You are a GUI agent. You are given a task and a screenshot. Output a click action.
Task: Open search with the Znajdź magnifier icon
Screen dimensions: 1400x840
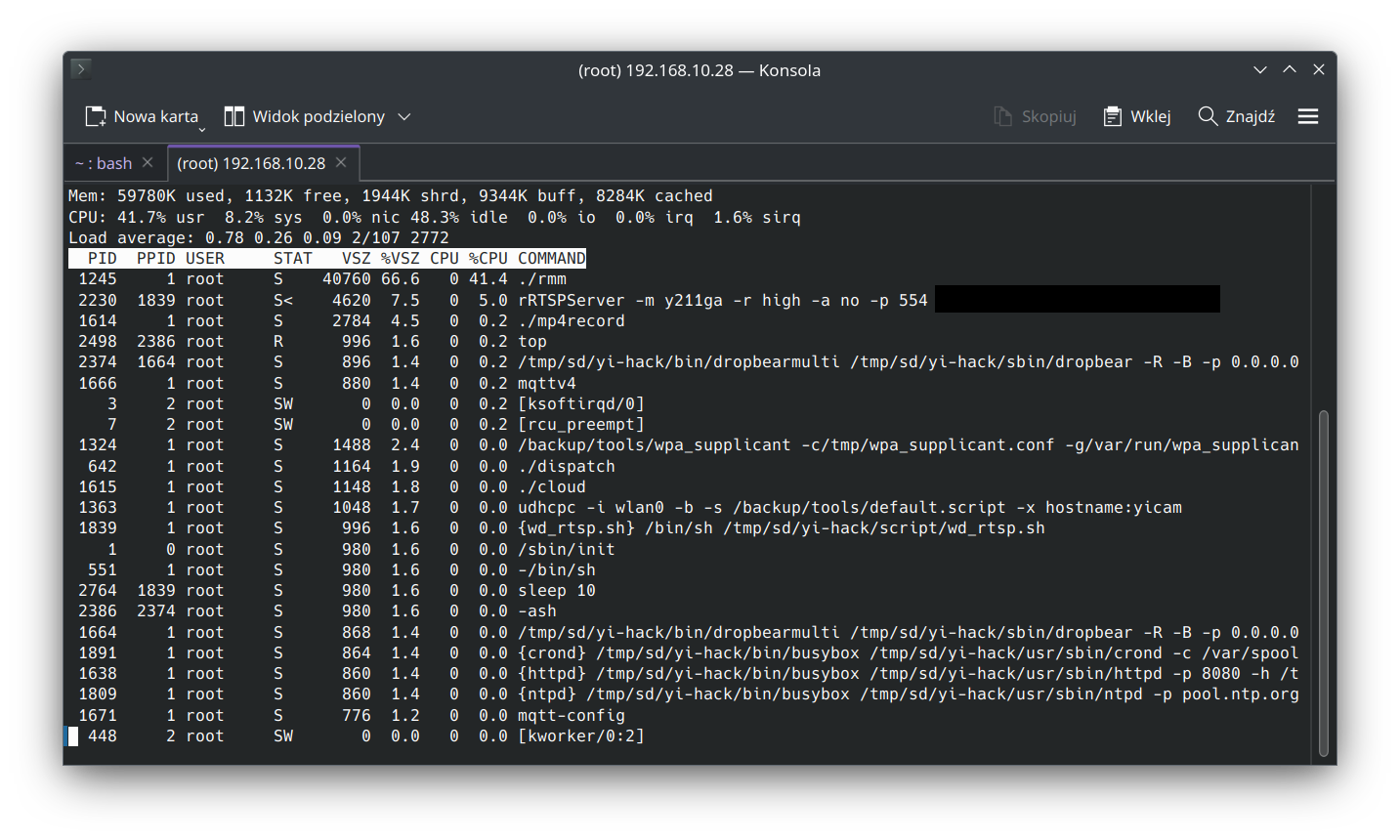coord(1207,115)
